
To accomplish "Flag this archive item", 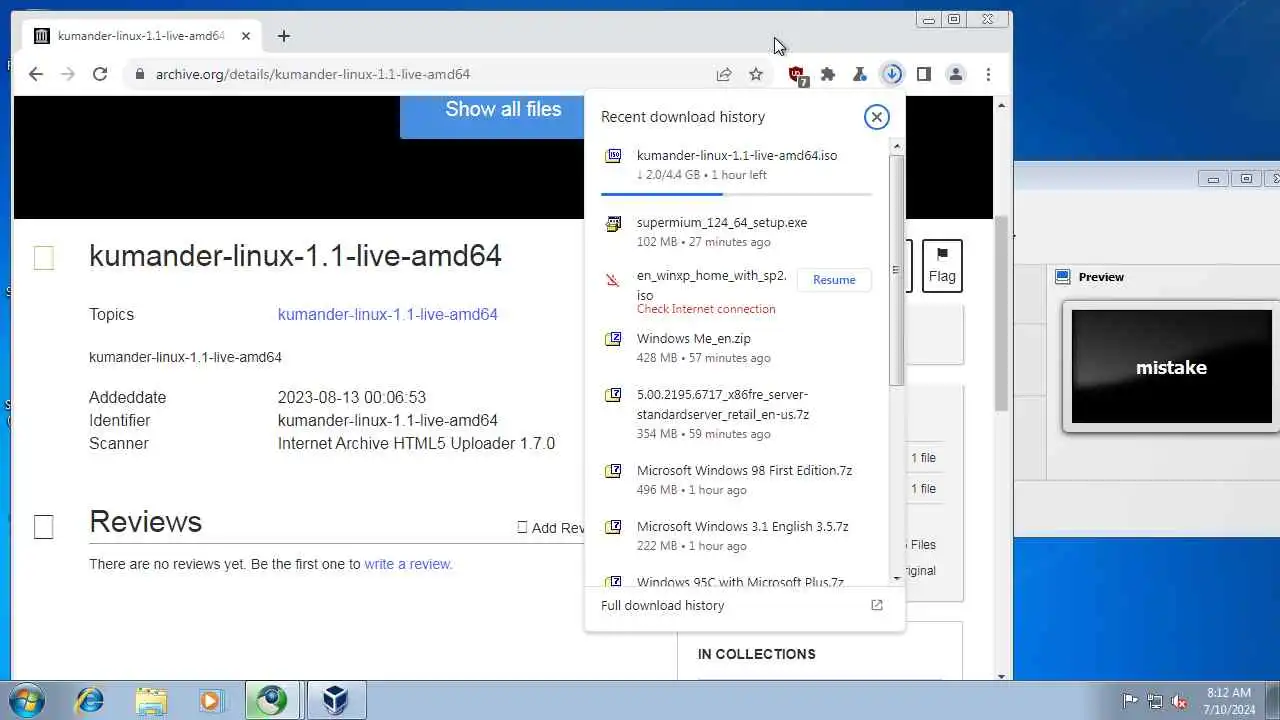I will point(942,266).
